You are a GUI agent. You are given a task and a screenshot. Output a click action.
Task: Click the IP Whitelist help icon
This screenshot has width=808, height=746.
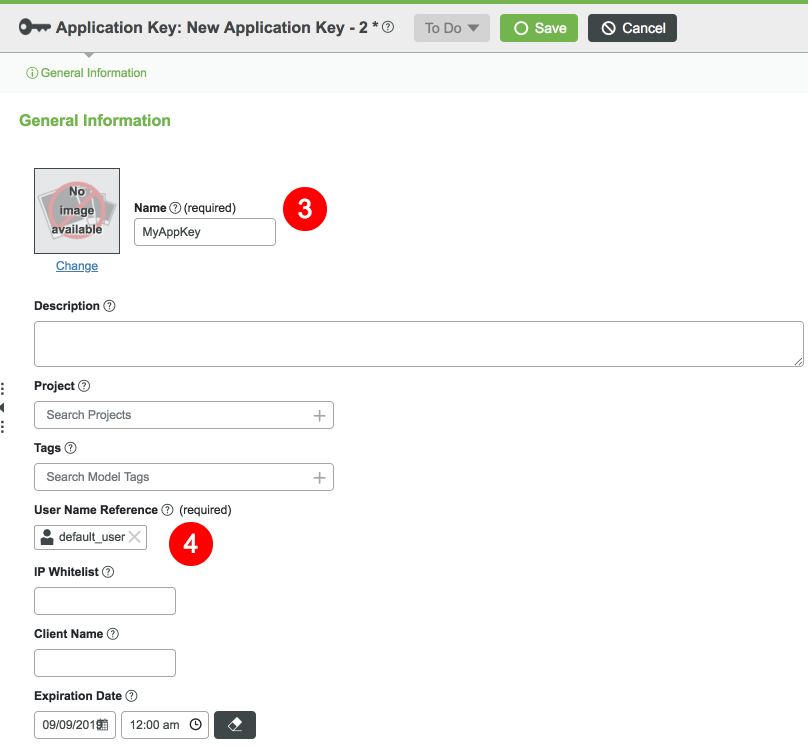tap(108, 572)
